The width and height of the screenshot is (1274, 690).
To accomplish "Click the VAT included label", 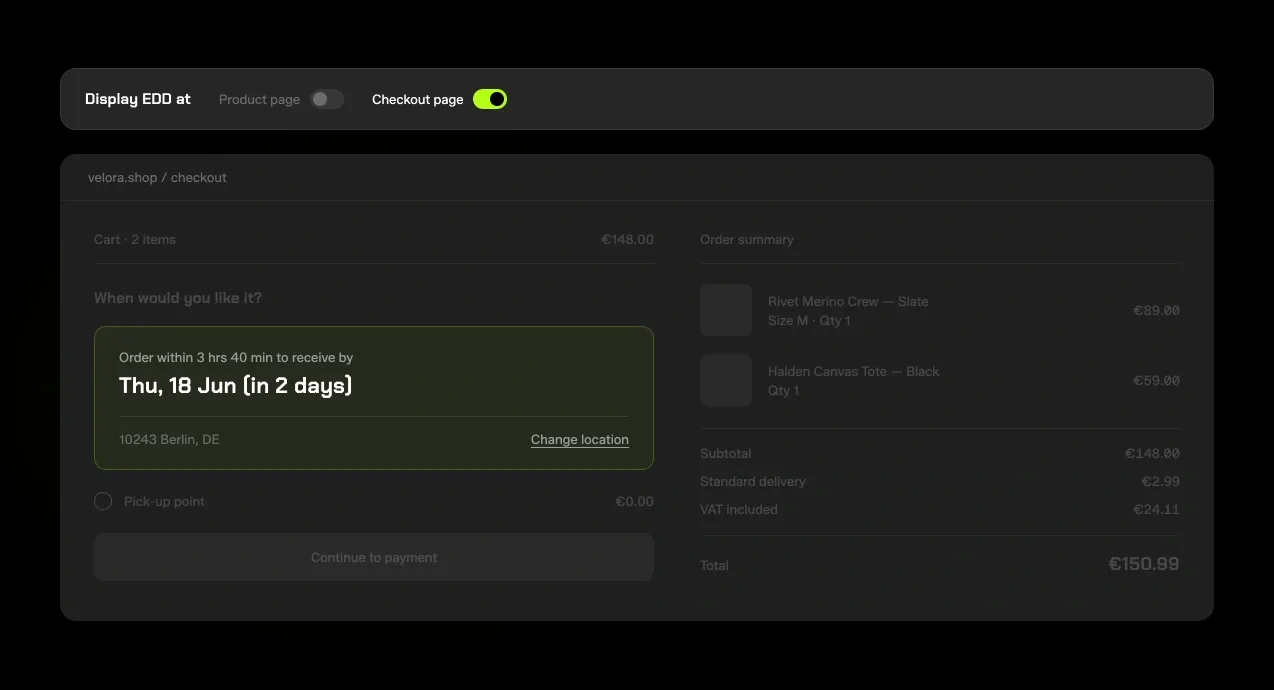I will point(739,509).
